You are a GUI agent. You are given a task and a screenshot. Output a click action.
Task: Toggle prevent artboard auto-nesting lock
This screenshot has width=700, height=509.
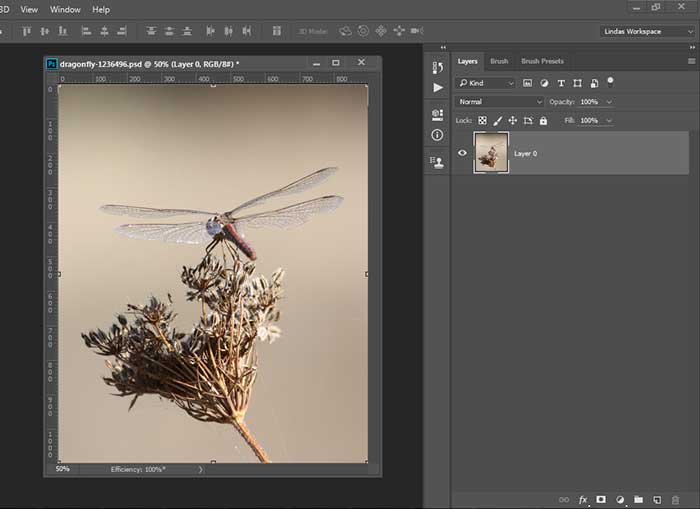pyautogui.click(x=528, y=121)
